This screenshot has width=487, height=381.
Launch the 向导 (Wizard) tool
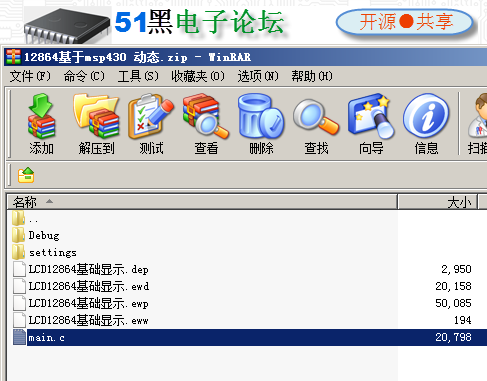(x=371, y=116)
